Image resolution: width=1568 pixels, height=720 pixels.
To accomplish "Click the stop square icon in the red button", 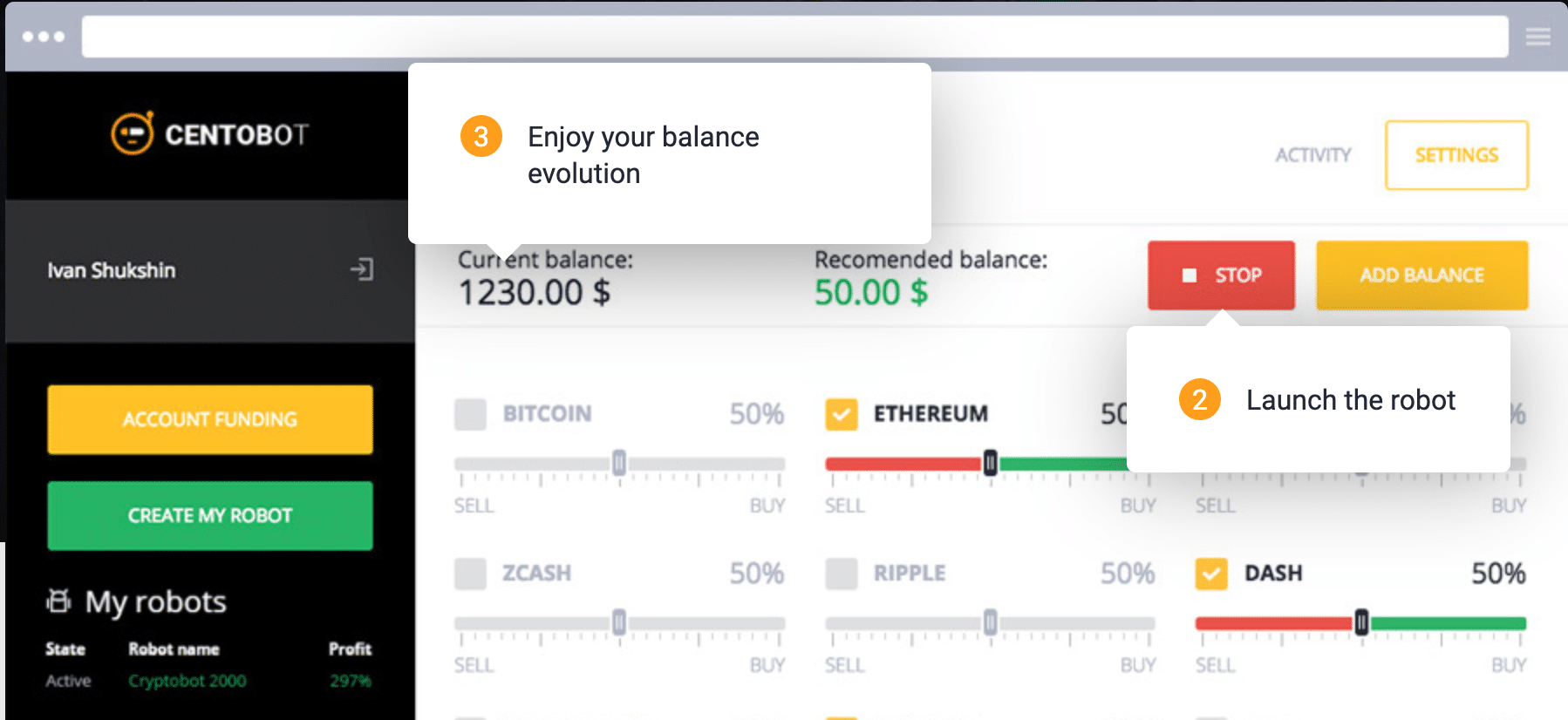I will coord(1189,275).
